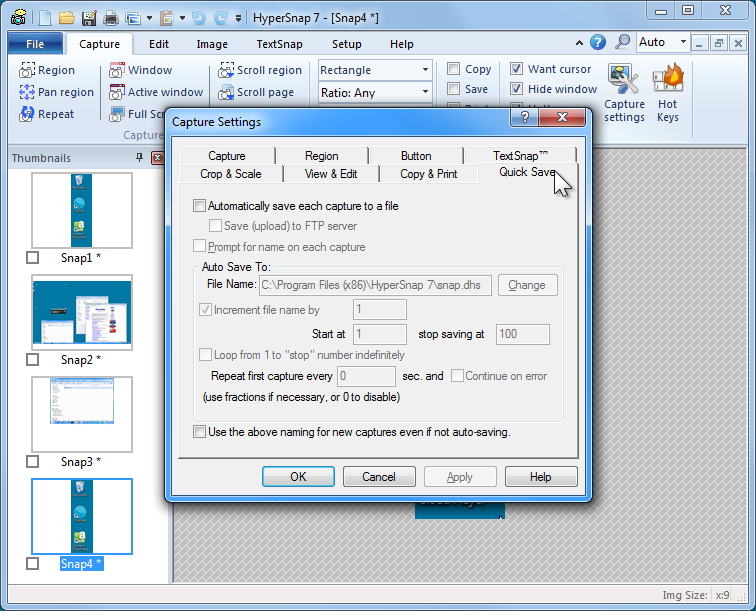Image resolution: width=756 pixels, height=611 pixels.
Task: Open the Auto zoom dropdown
Action: (x=663, y=42)
